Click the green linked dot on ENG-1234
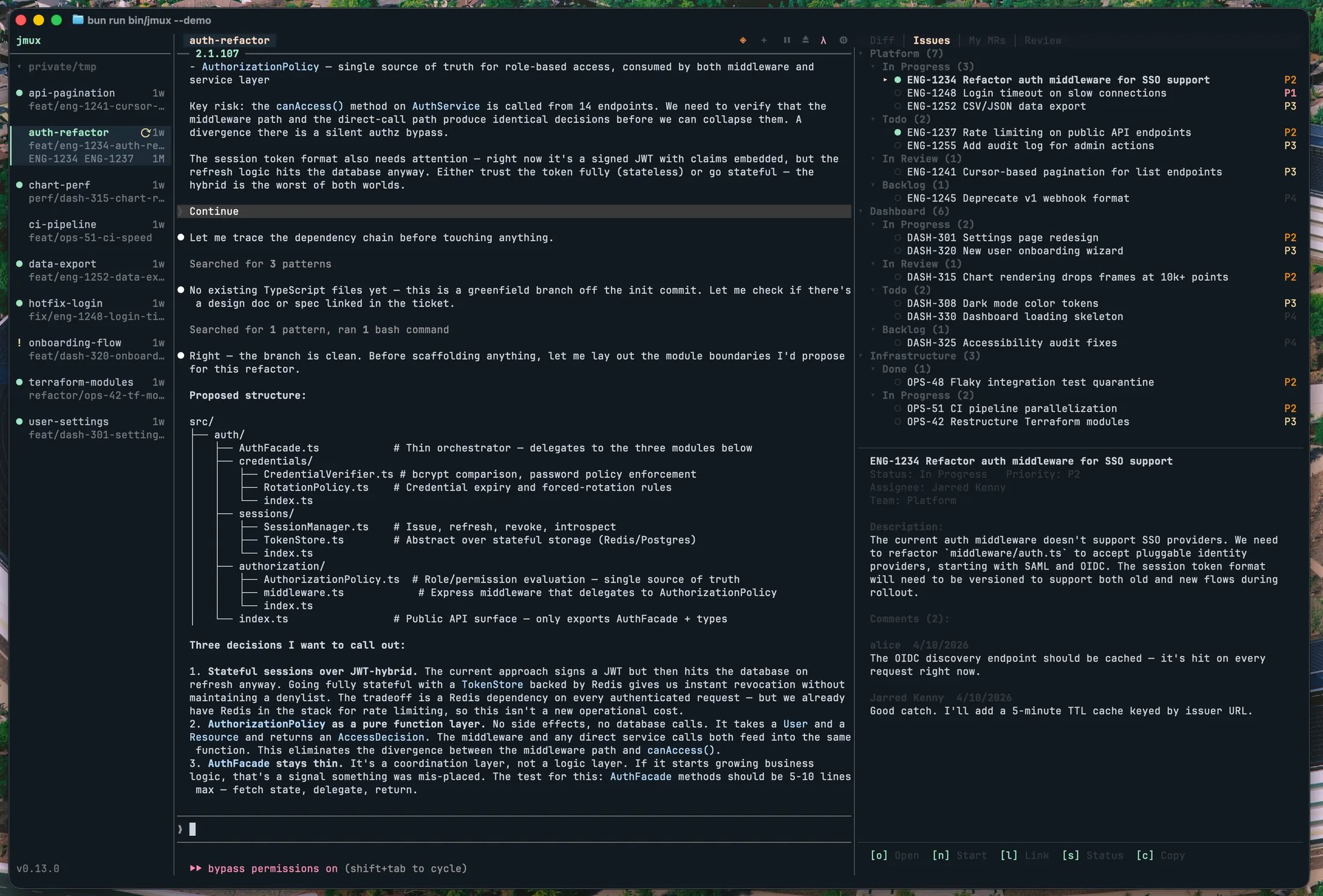 pyautogui.click(x=898, y=79)
